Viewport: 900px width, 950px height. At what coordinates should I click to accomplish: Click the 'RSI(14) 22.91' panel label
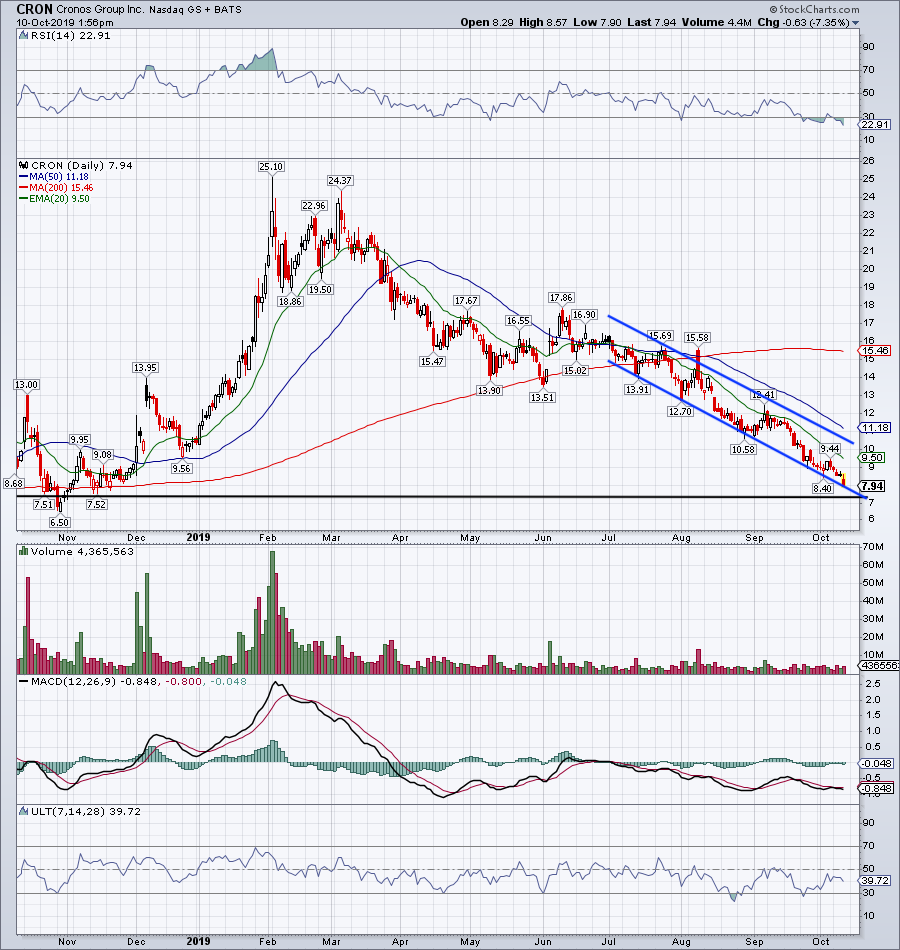point(70,36)
